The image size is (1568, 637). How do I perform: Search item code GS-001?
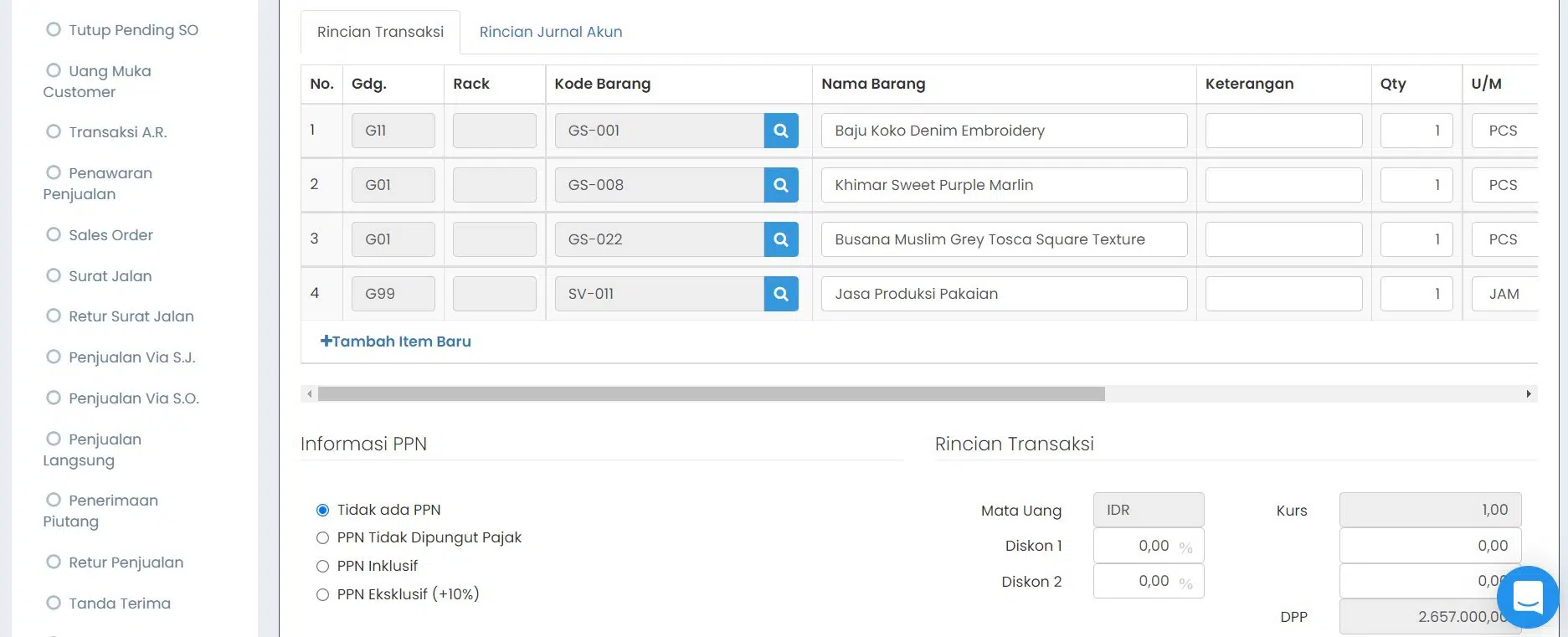780,131
